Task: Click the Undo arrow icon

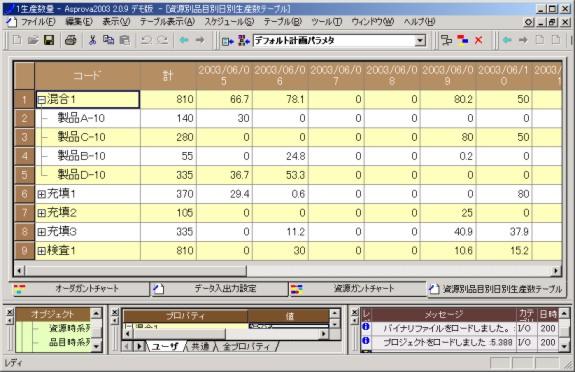Action: coord(146,40)
